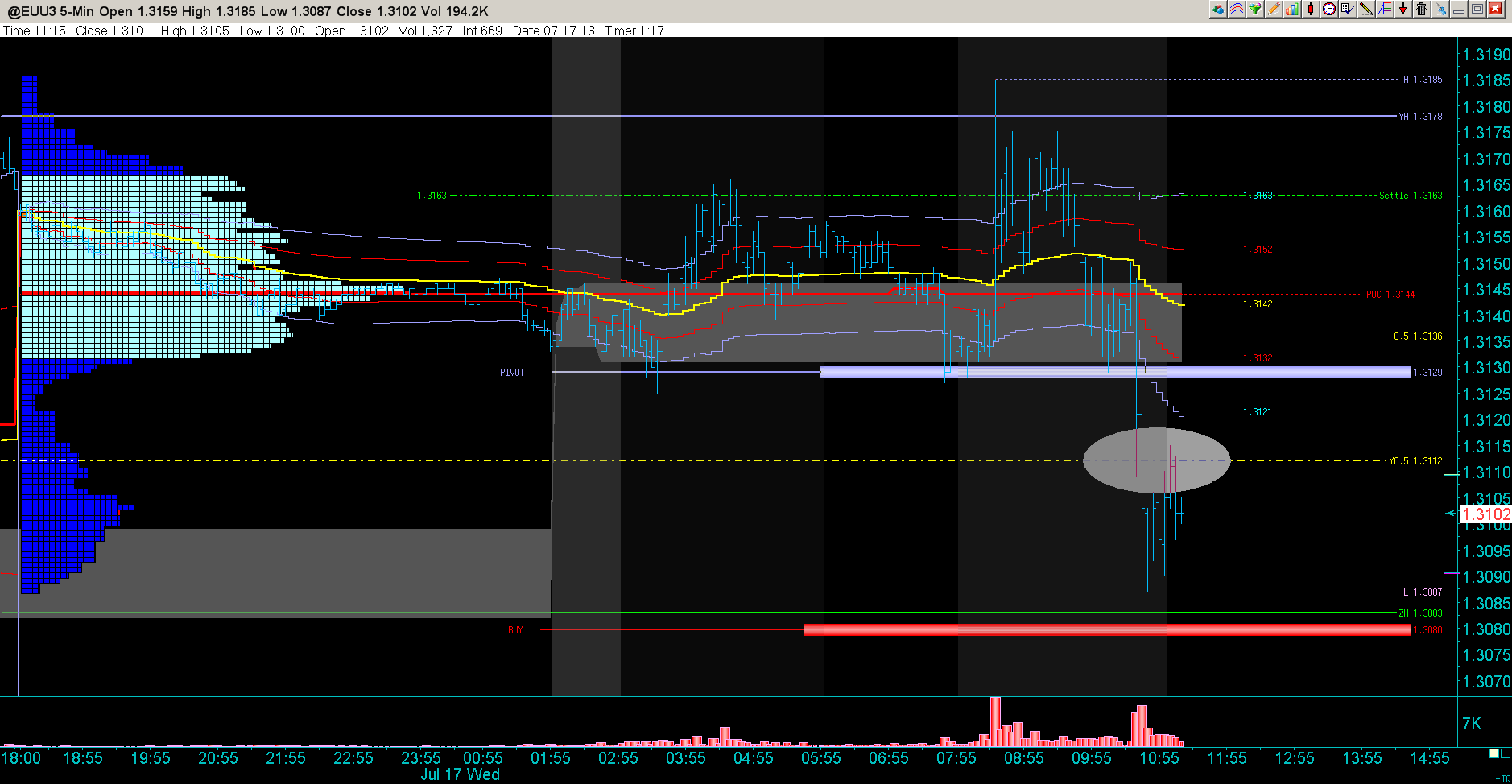The height and width of the screenshot is (784, 1512).
Task: Click the 'Close 1.3101' data readout
Action: pyautogui.click(x=113, y=31)
